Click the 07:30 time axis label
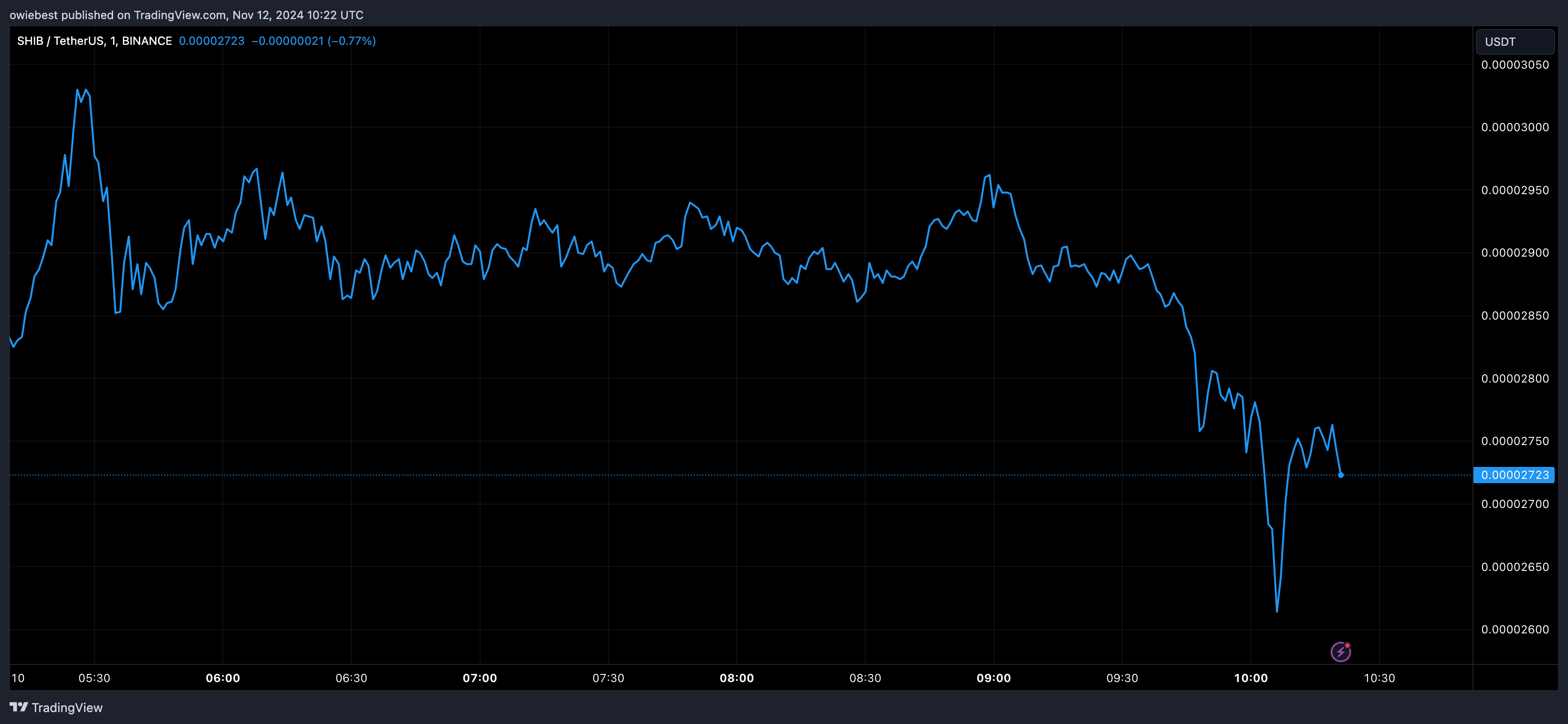 click(x=608, y=678)
